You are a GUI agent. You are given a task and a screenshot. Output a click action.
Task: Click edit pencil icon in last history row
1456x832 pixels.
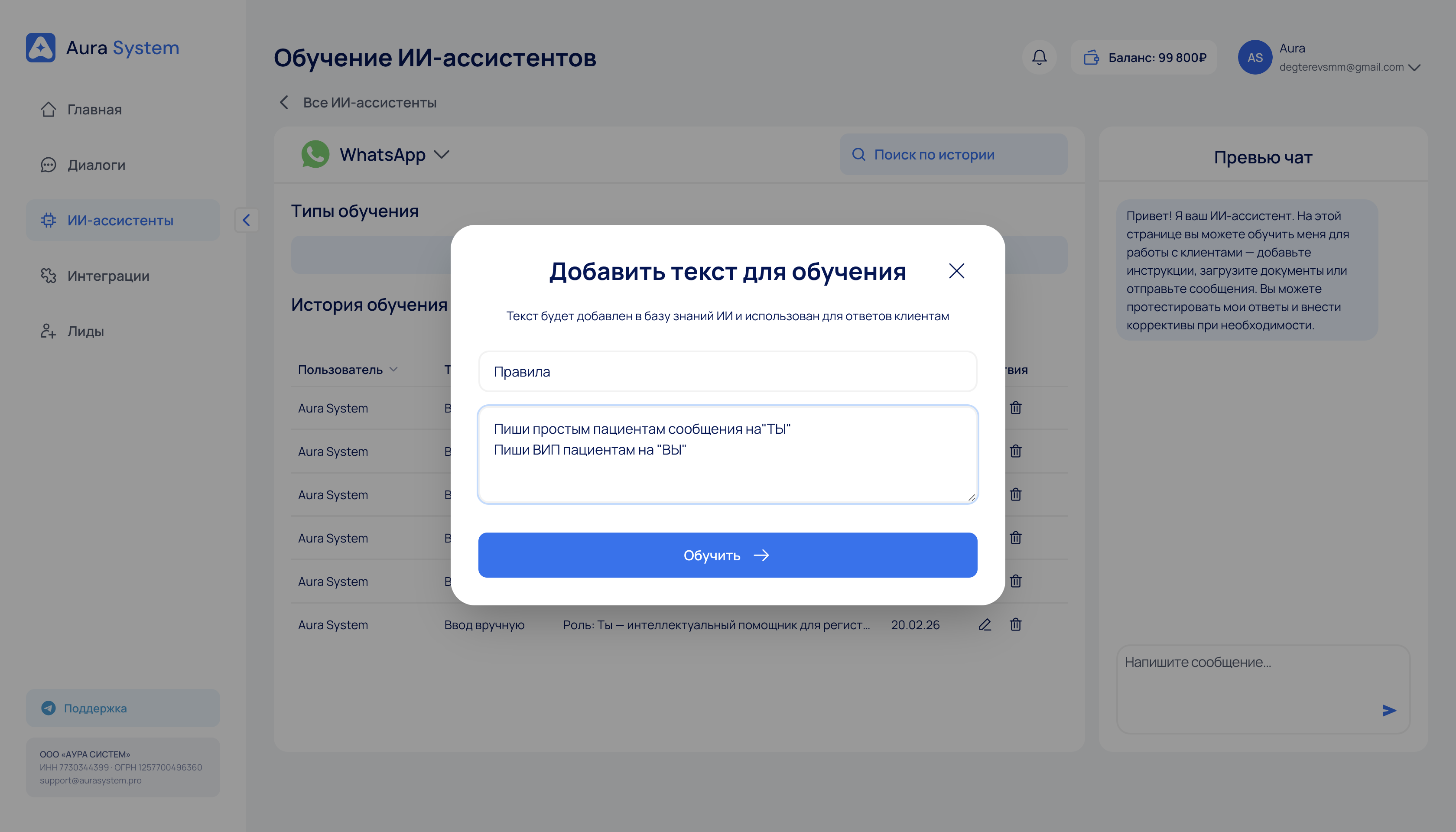click(985, 624)
